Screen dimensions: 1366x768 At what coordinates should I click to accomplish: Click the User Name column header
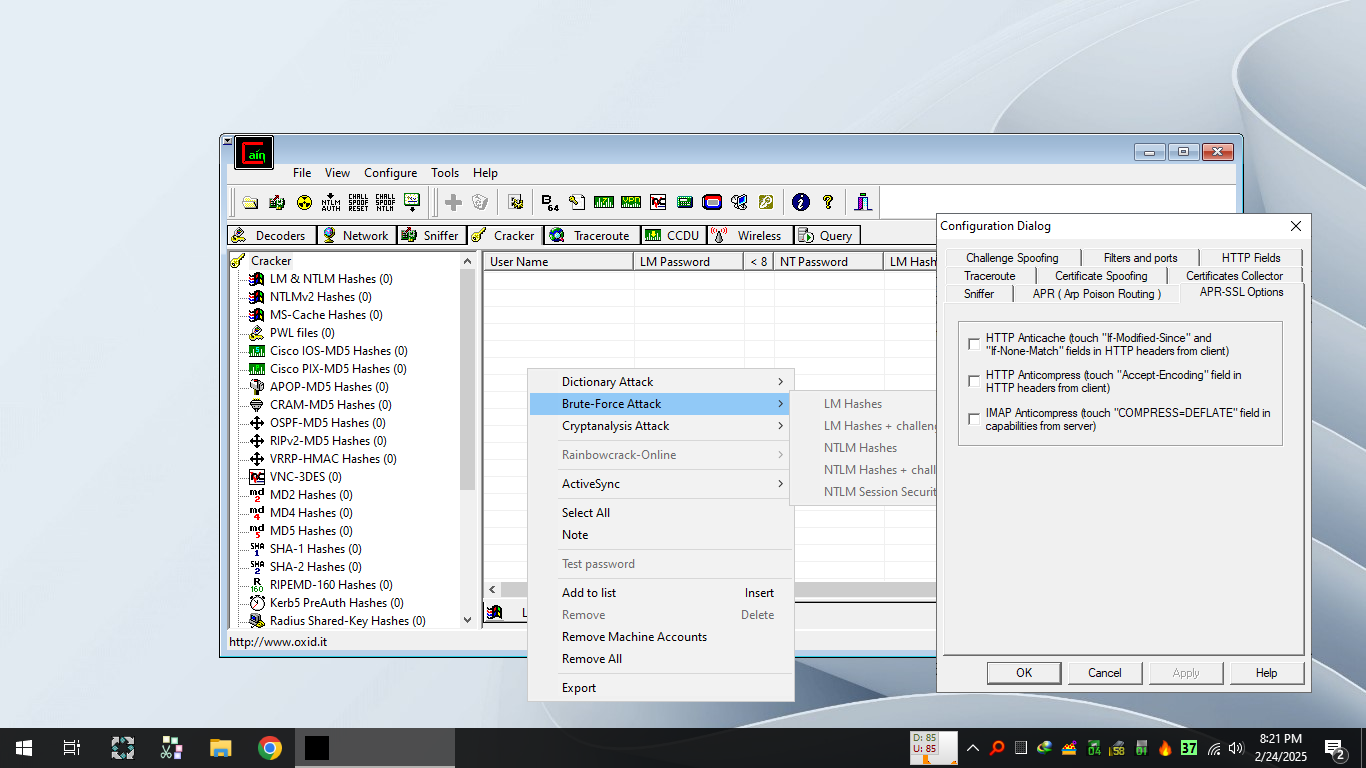(x=559, y=262)
